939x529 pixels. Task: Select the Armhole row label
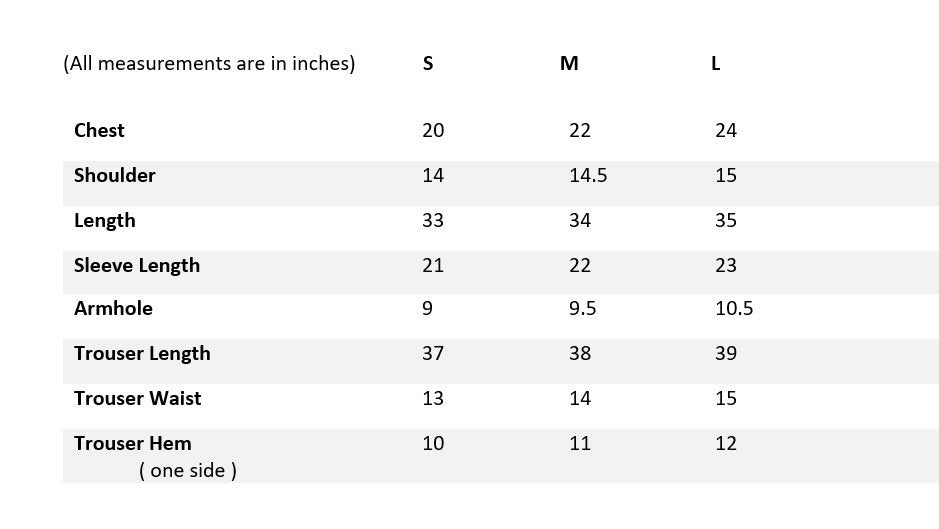(113, 309)
